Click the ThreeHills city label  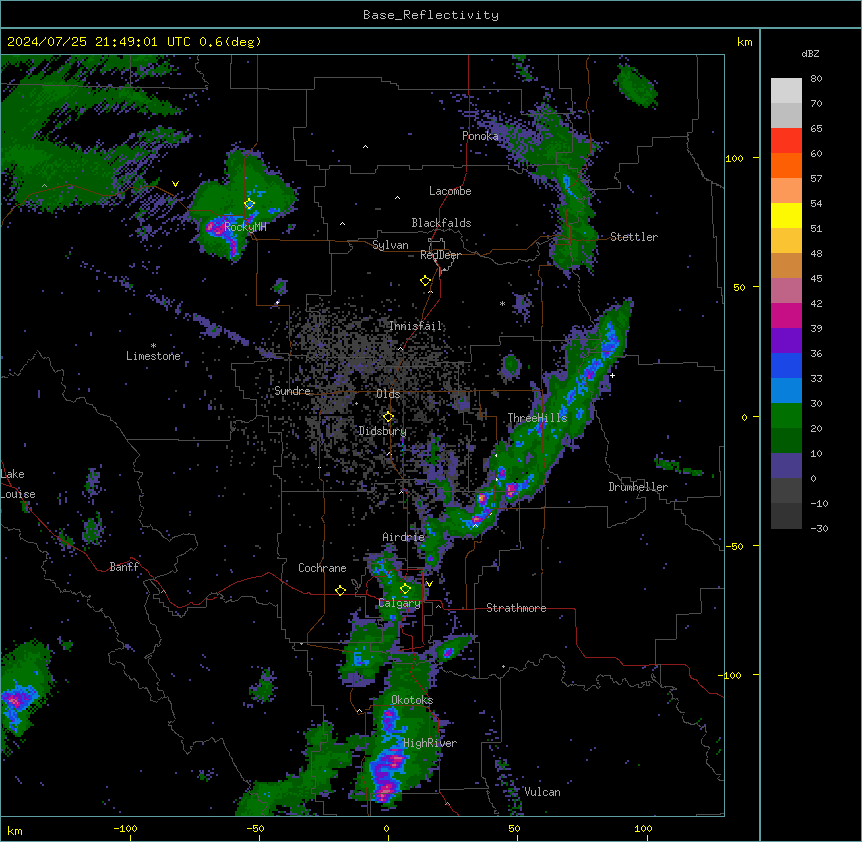pos(537,418)
